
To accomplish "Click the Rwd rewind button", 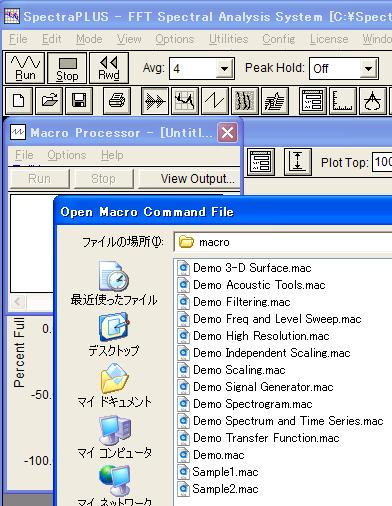I will (x=109, y=68).
